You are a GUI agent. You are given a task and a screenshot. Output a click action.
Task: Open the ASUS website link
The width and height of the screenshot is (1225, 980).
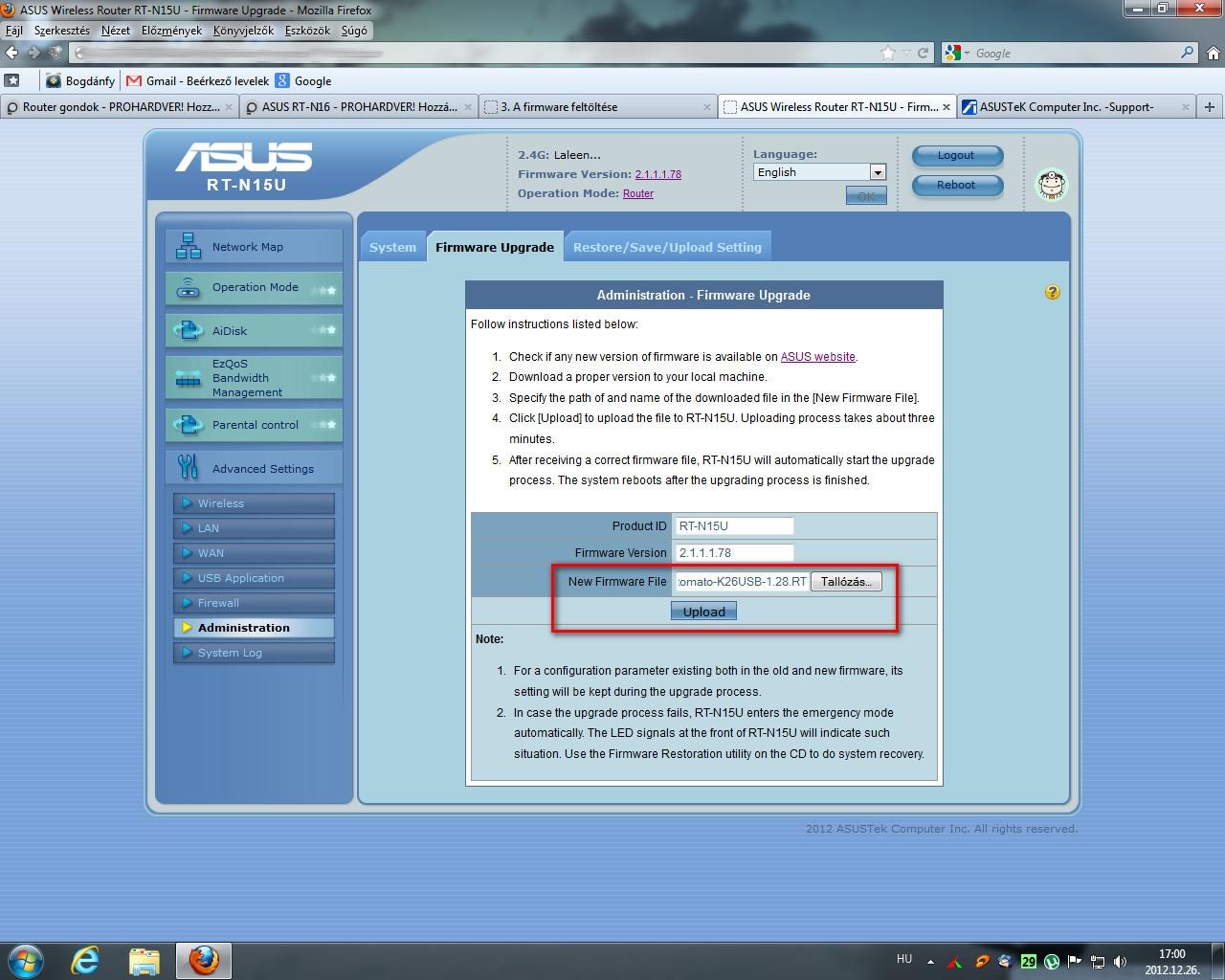point(817,357)
